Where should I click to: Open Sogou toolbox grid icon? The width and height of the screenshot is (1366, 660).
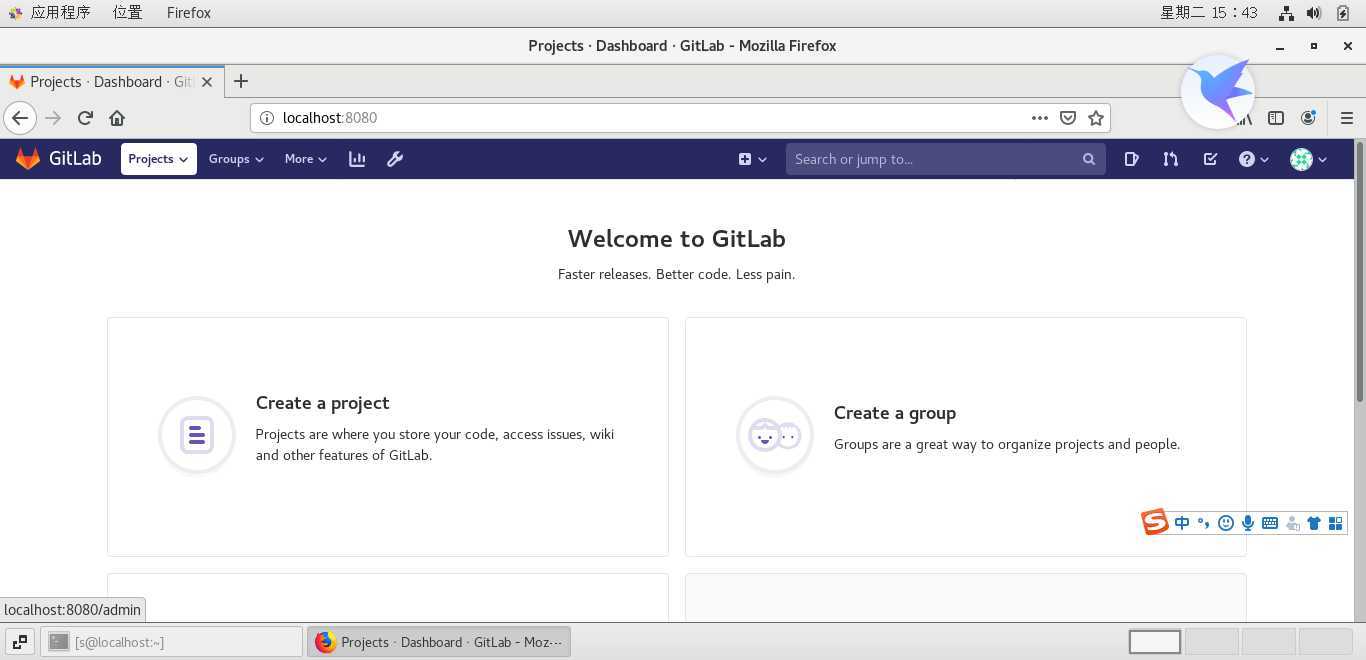1336,523
